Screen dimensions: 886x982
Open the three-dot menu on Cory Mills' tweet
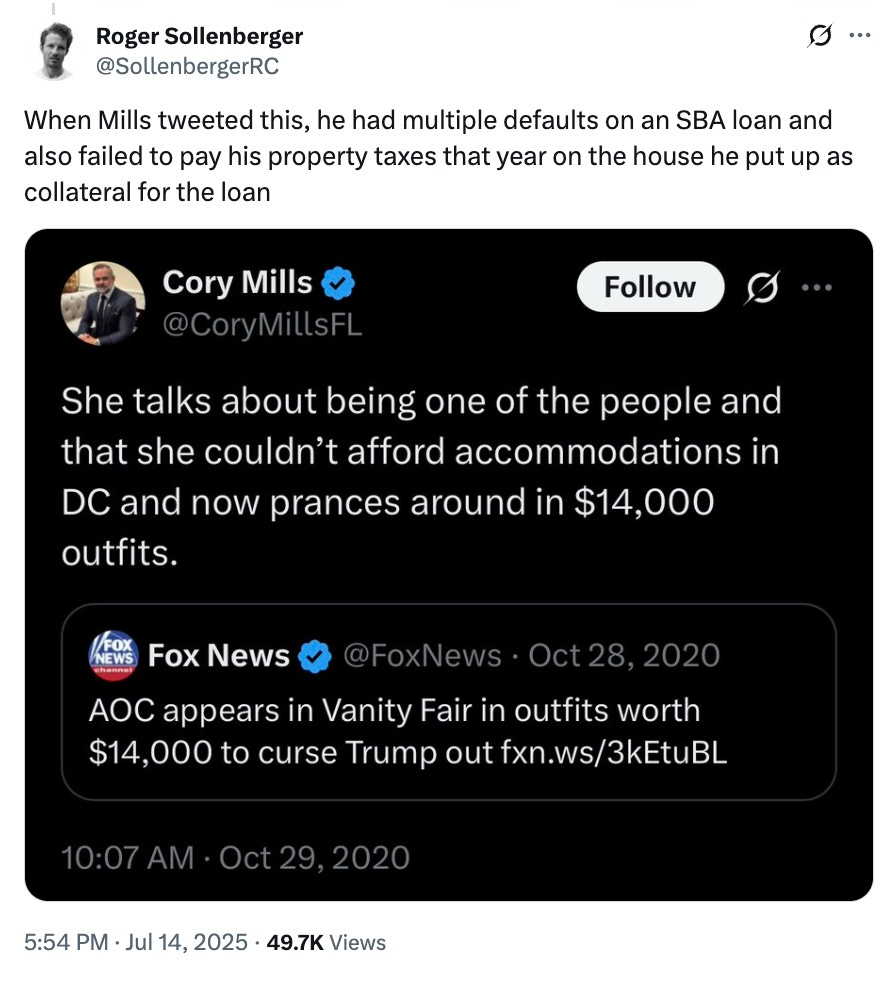(x=818, y=287)
